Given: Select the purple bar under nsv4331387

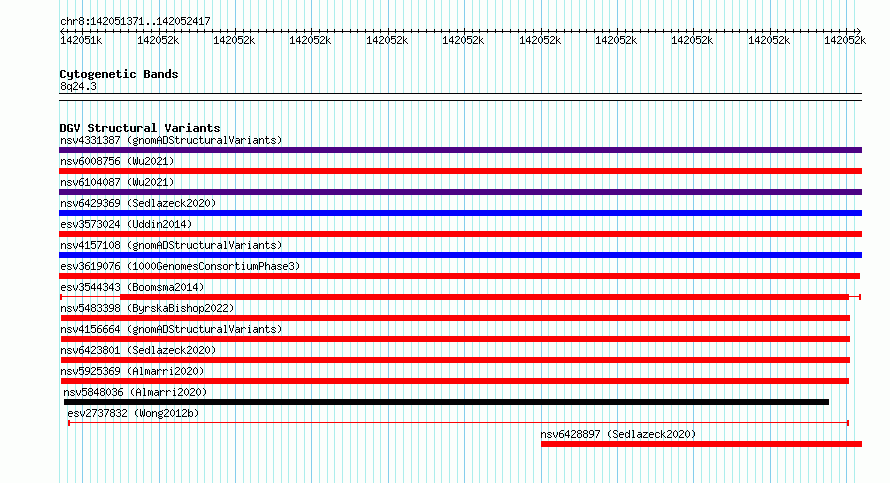Looking at the screenshot, I should coord(460,150).
